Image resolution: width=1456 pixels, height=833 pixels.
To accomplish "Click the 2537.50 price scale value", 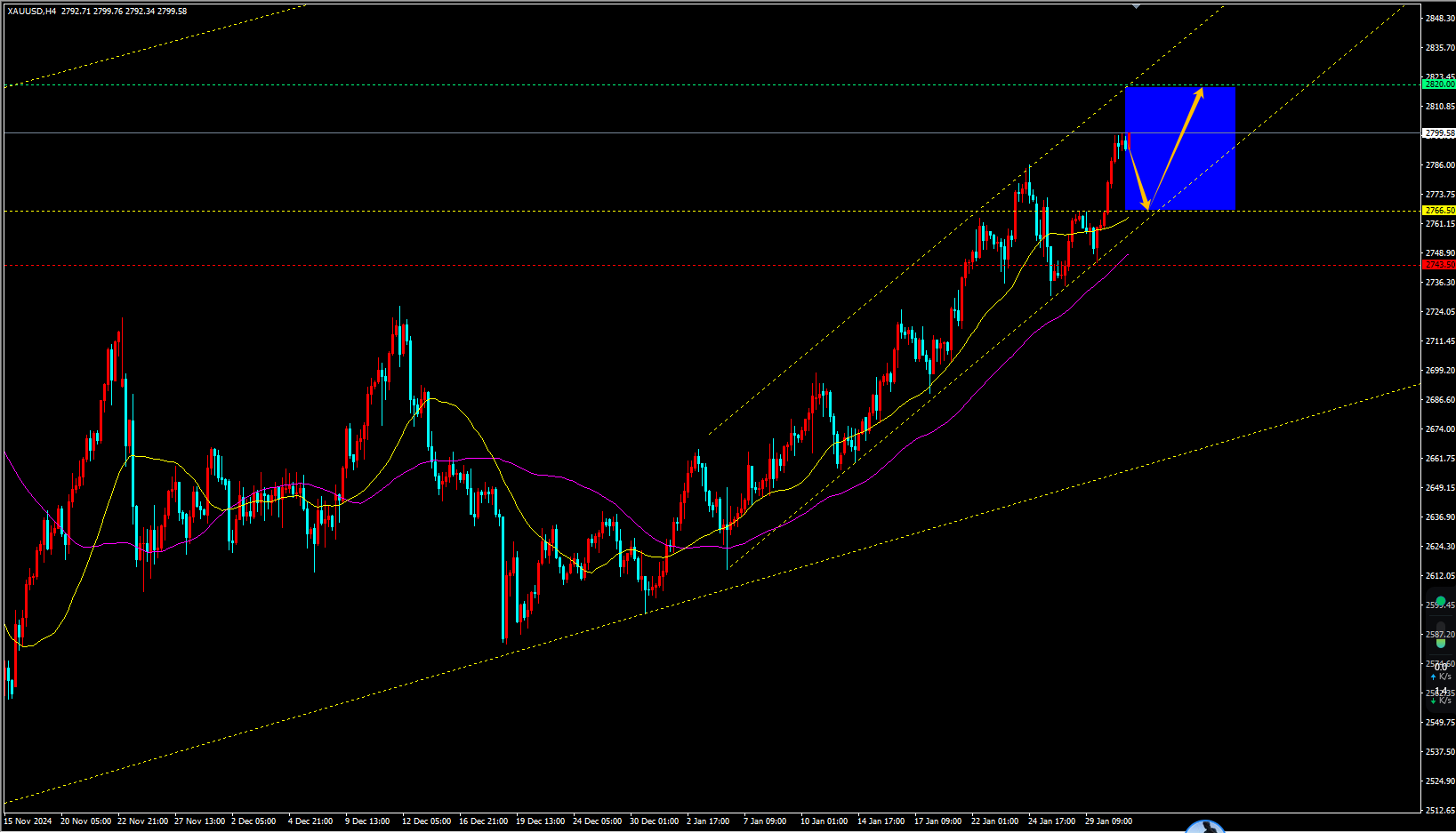I will tap(1440, 751).
